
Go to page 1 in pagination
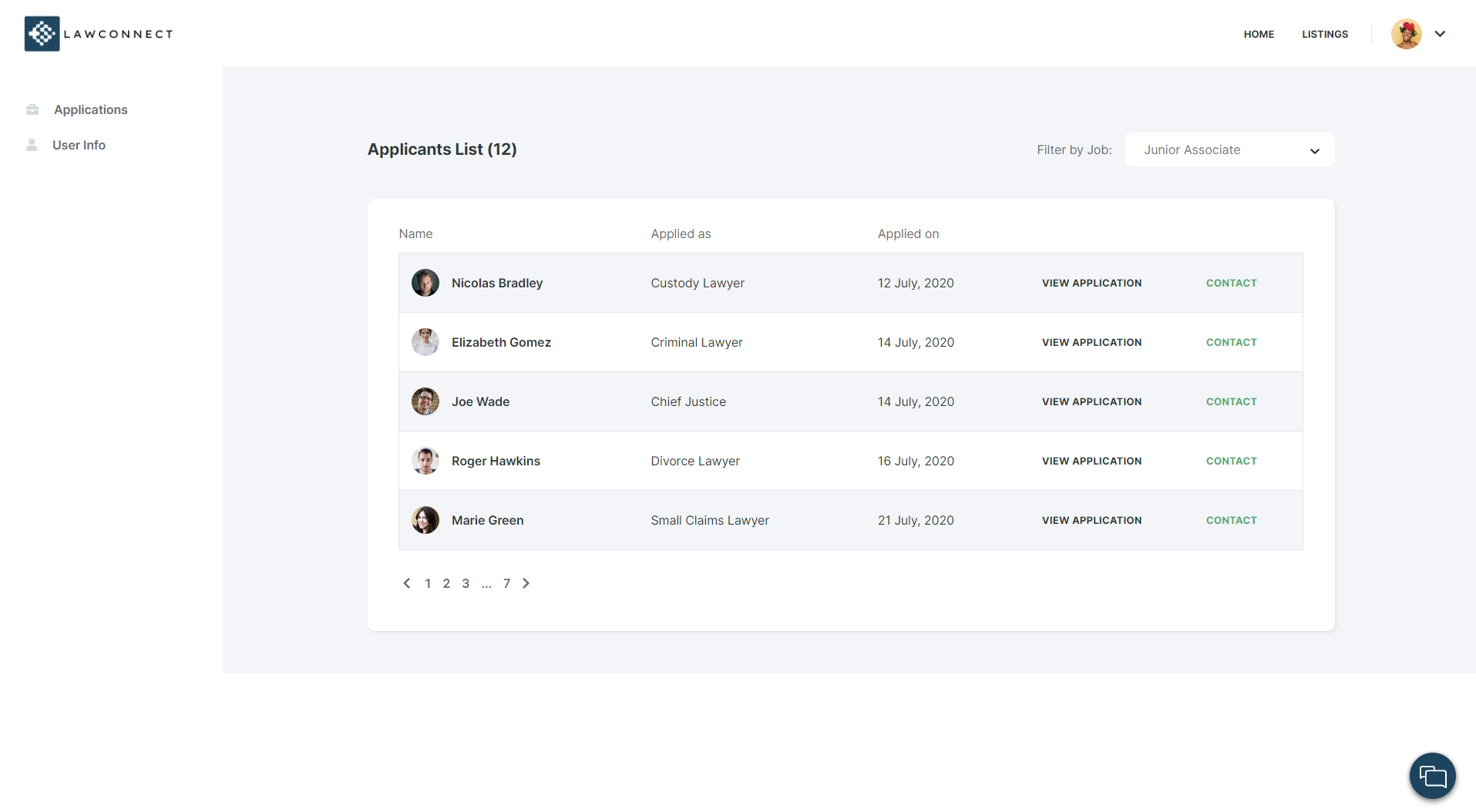tap(428, 583)
